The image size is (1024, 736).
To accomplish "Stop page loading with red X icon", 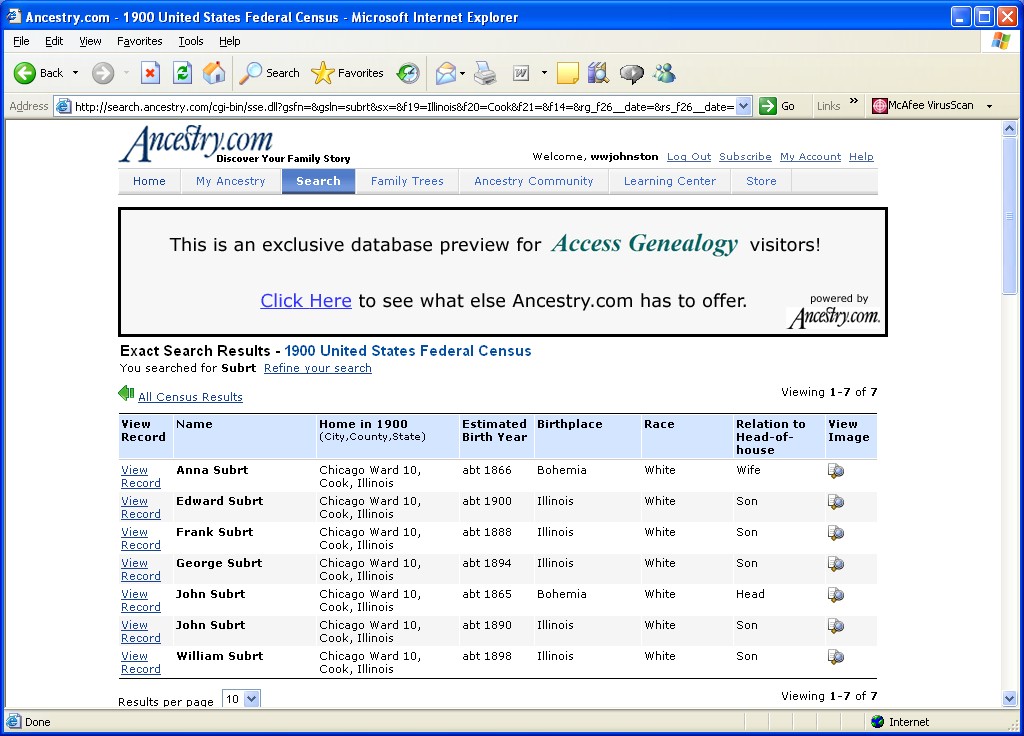I will [150, 73].
